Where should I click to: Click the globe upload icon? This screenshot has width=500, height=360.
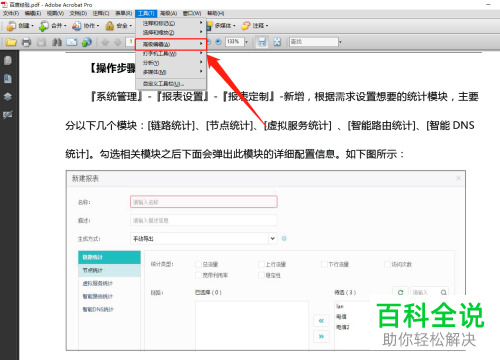87,42
